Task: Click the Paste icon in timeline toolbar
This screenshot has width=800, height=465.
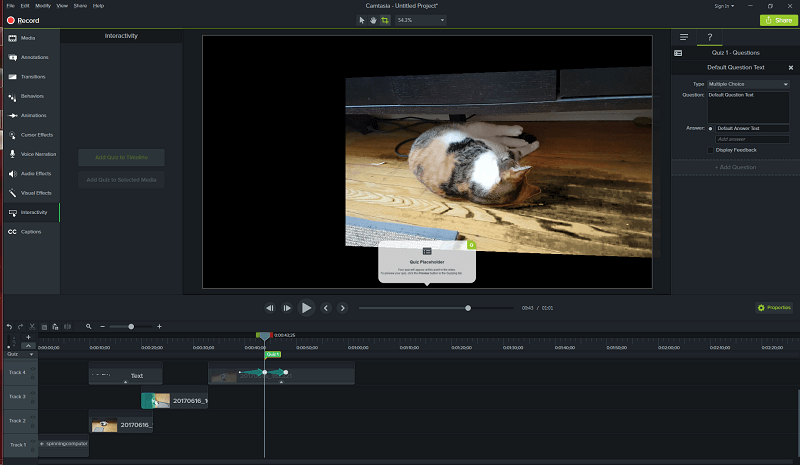Action: 55,327
